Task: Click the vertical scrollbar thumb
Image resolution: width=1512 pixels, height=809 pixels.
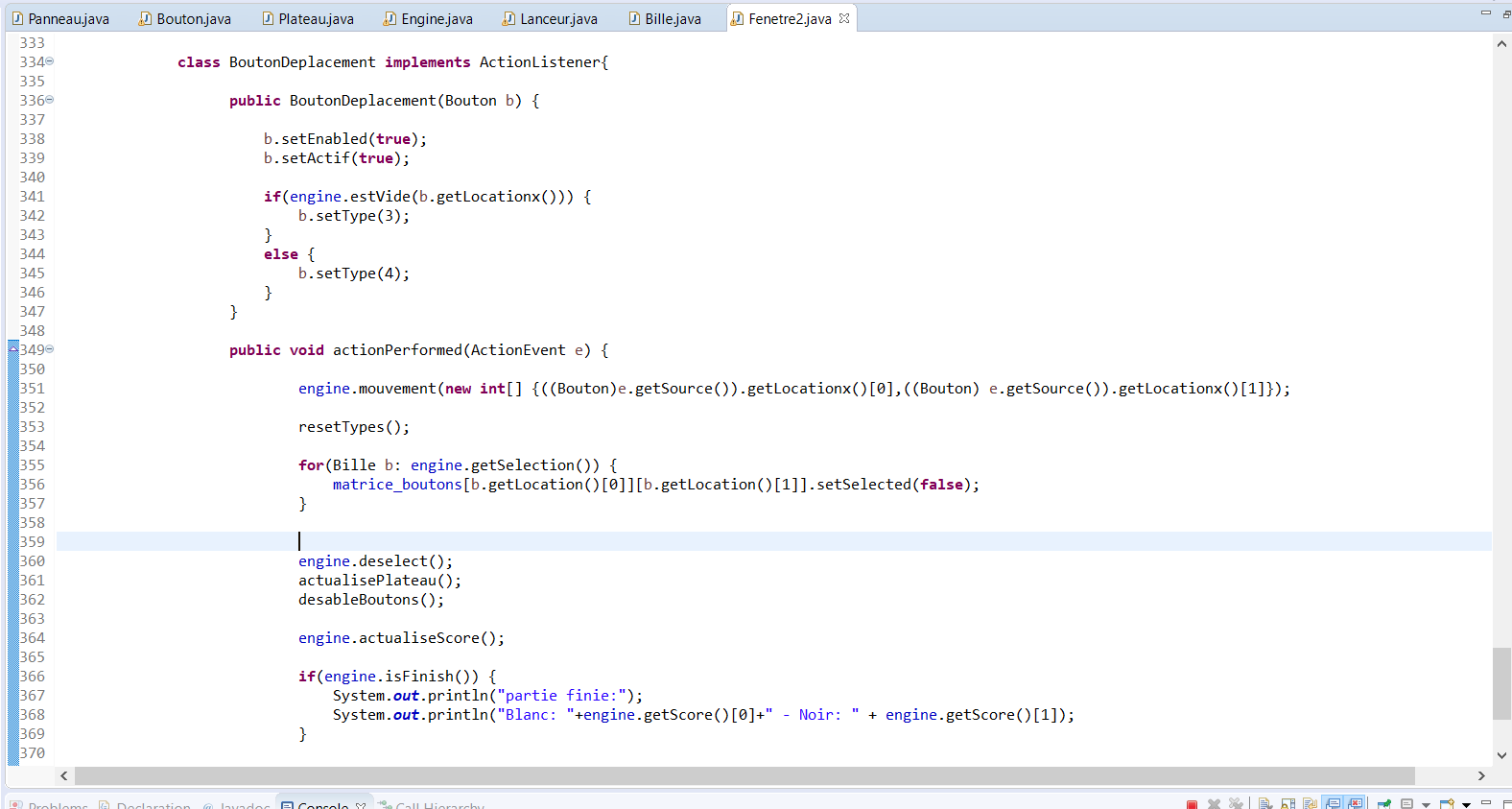Action: (1501, 683)
